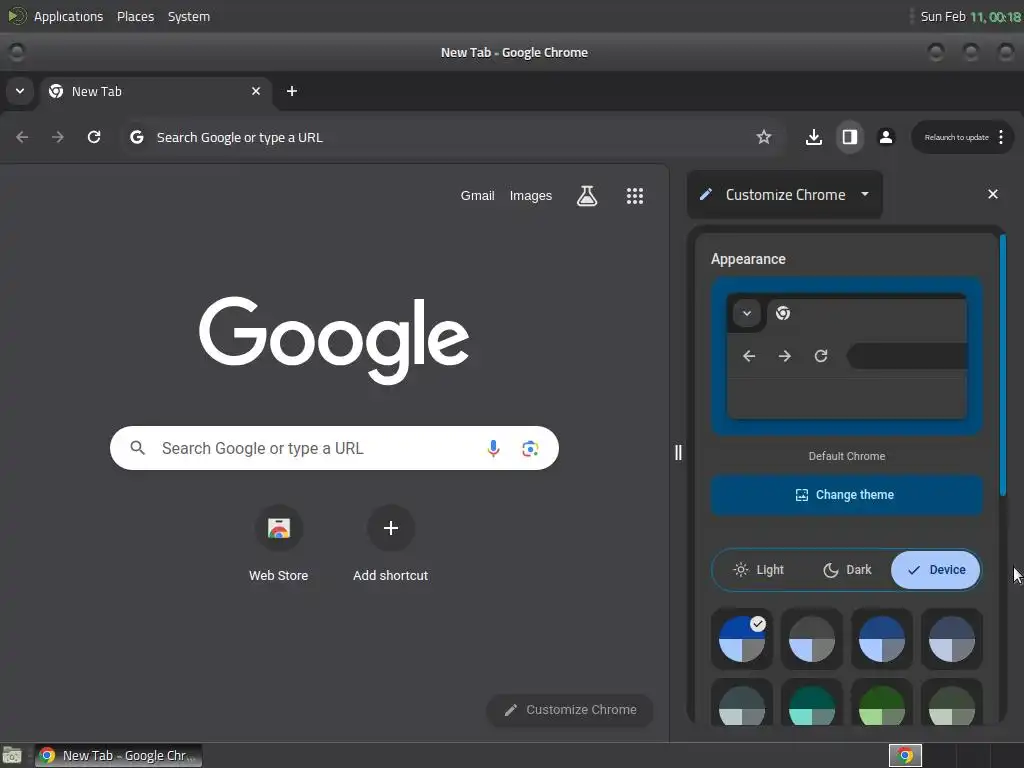This screenshot has height=768, width=1024.
Task: Click the Customize Chrome button on the page
Action: click(569, 710)
